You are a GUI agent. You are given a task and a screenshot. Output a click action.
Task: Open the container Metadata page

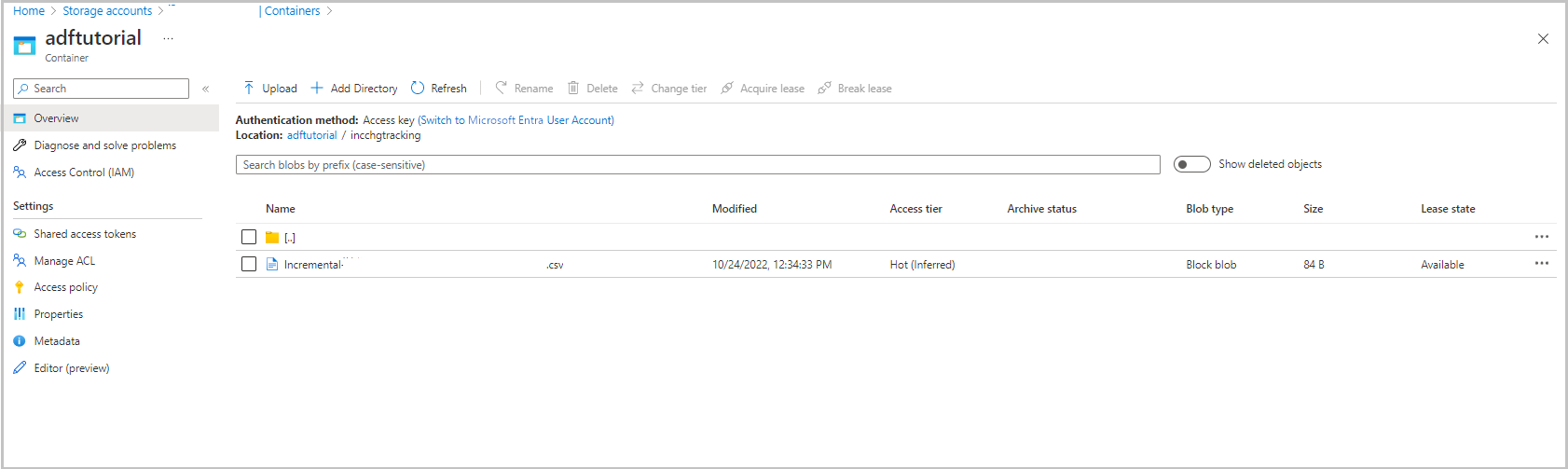tap(57, 341)
